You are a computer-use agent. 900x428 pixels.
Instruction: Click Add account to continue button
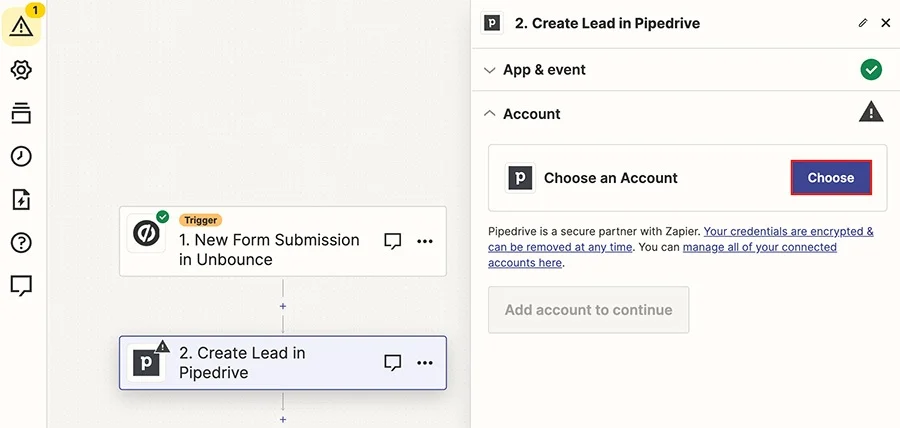pos(588,310)
